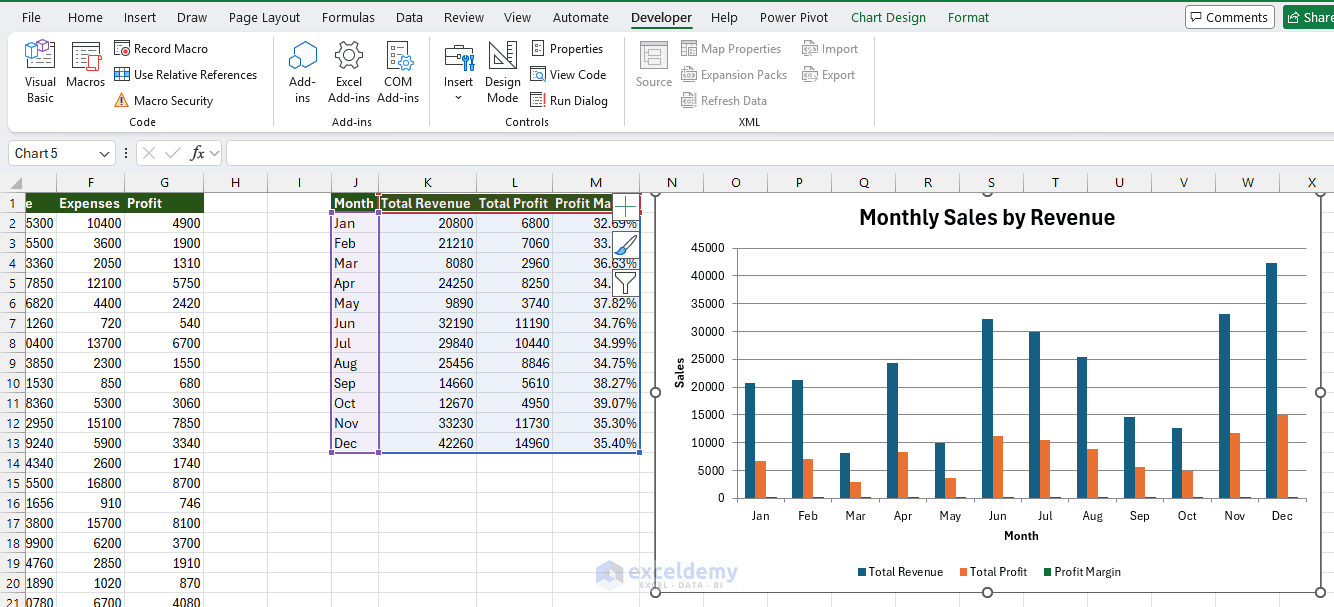Click cell containing 42260
The width and height of the screenshot is (1334, 607).
pyautogui.click(x=428, y=443)
